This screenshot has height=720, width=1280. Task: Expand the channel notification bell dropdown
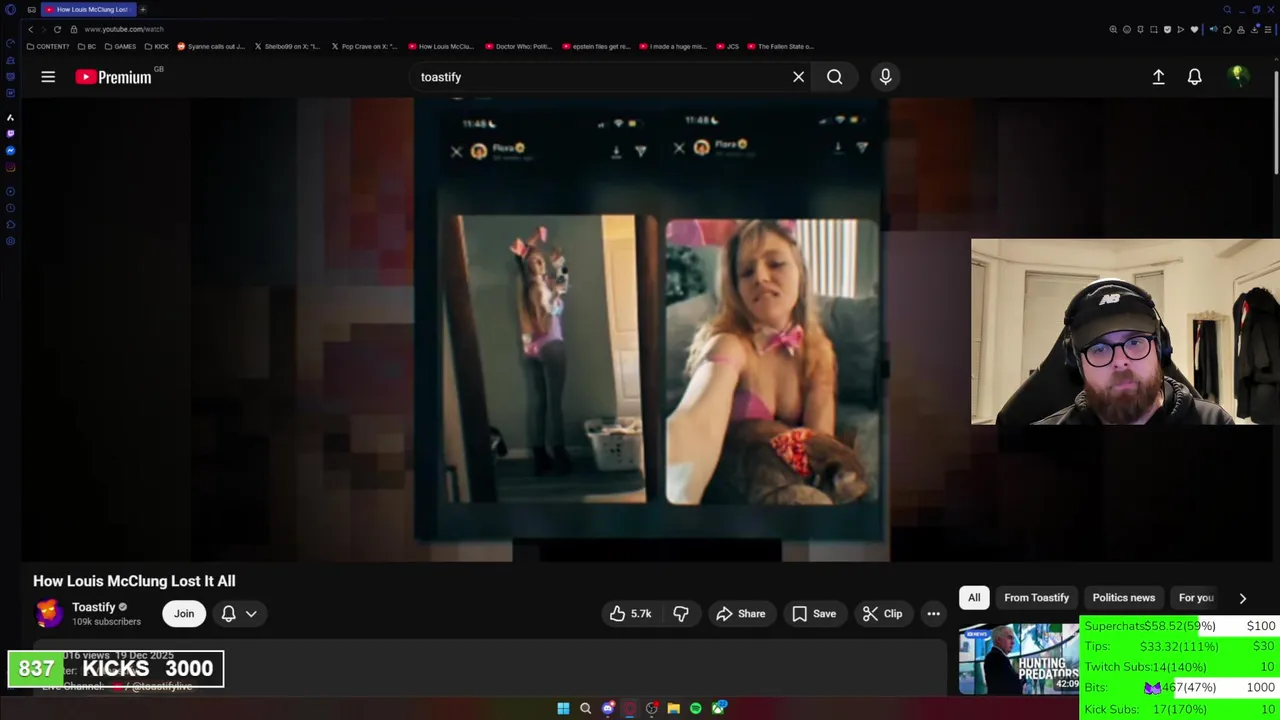pos(239,614)
